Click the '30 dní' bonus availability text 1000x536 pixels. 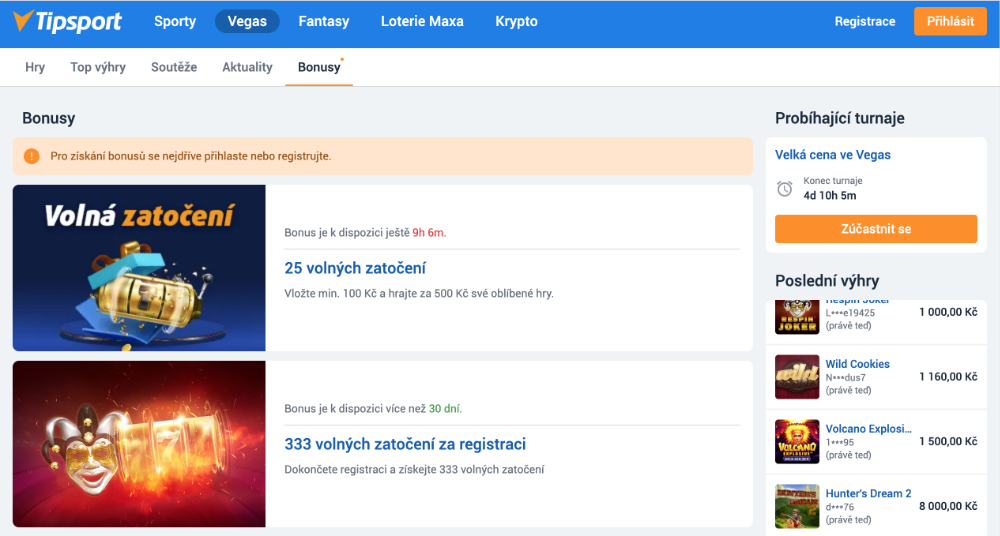(x=444, y=408)
